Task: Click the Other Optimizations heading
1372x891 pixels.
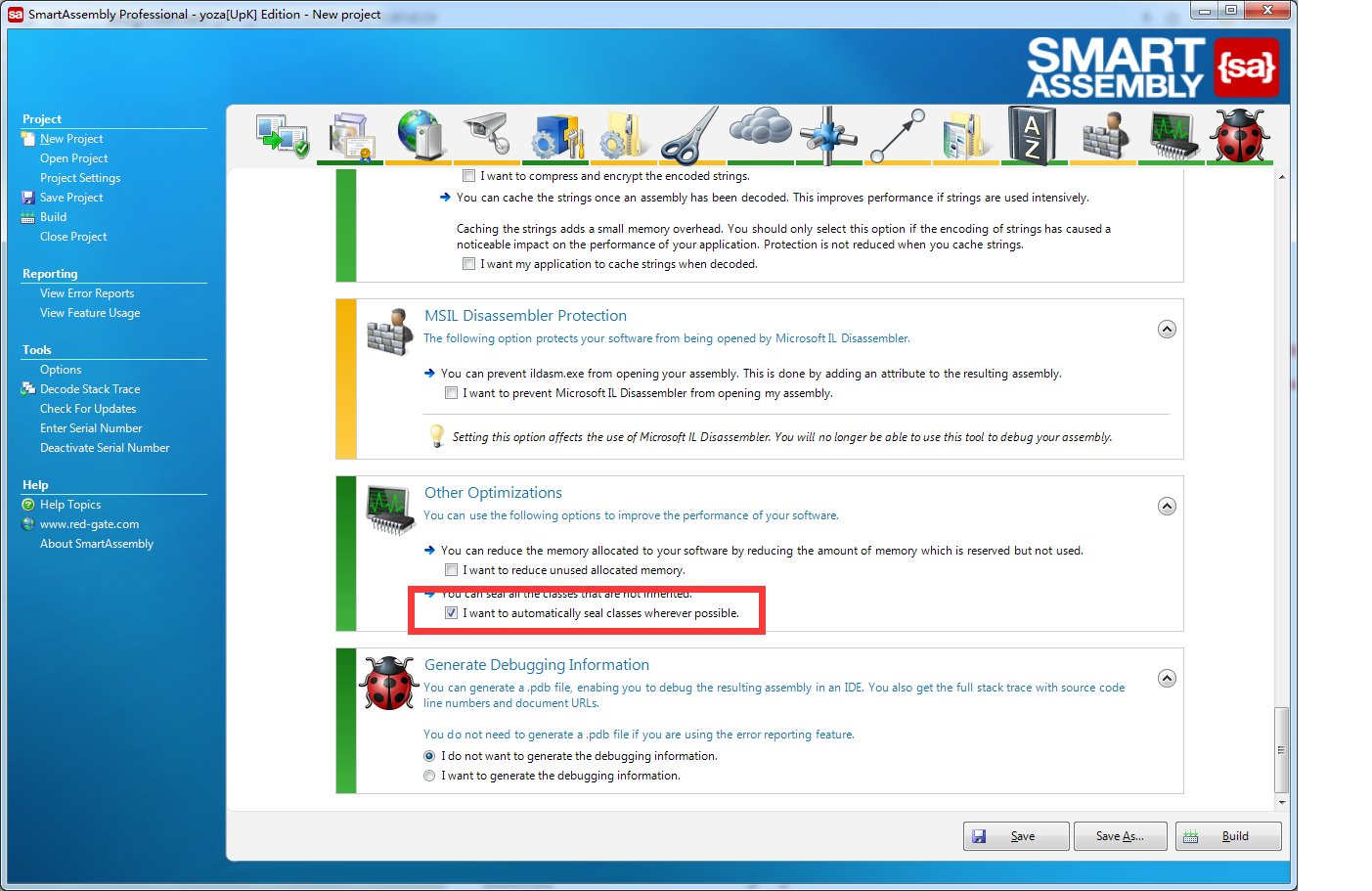Action: pyautogui.click(x=493, y=493)
